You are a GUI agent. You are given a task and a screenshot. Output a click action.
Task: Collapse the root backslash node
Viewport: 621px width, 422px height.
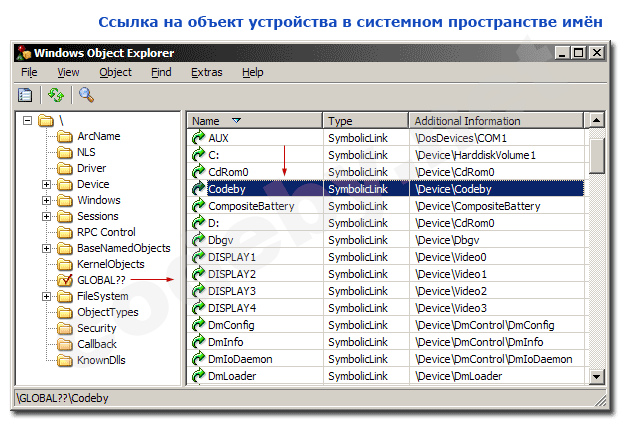click(27, 120)
